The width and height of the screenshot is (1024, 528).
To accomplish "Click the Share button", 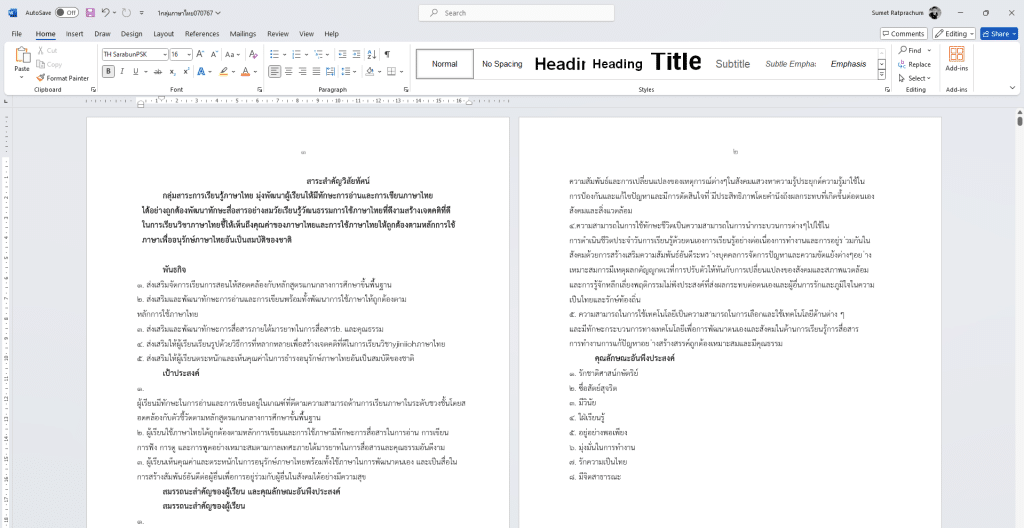I will (999, 33).
